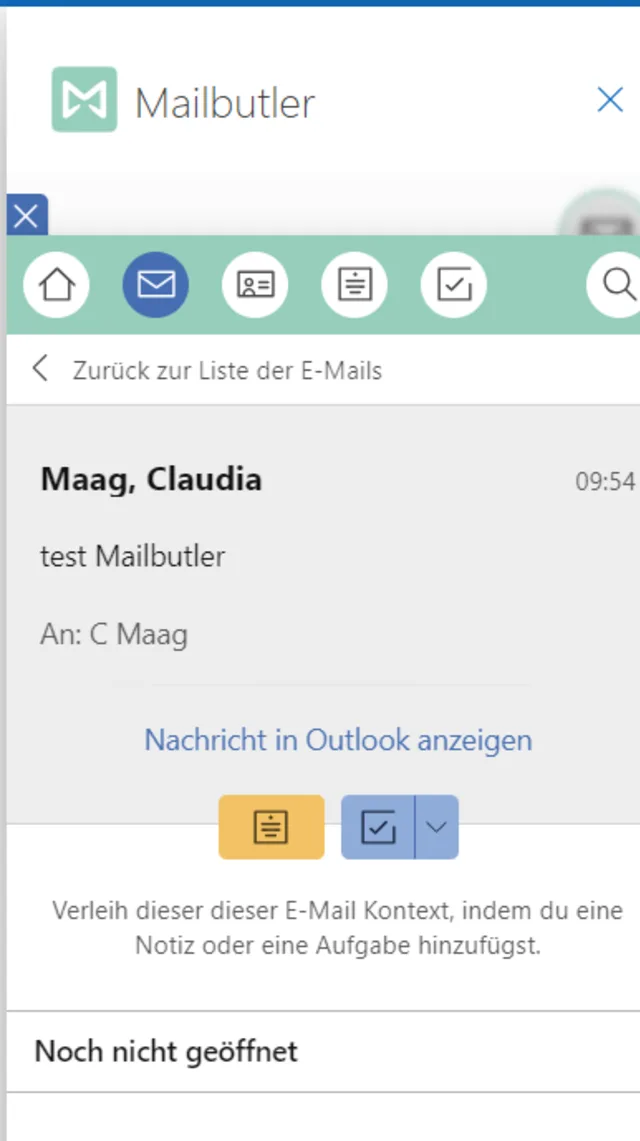
Task: Expand the dropdown arrow beside the task button
Action: point(437,827)
